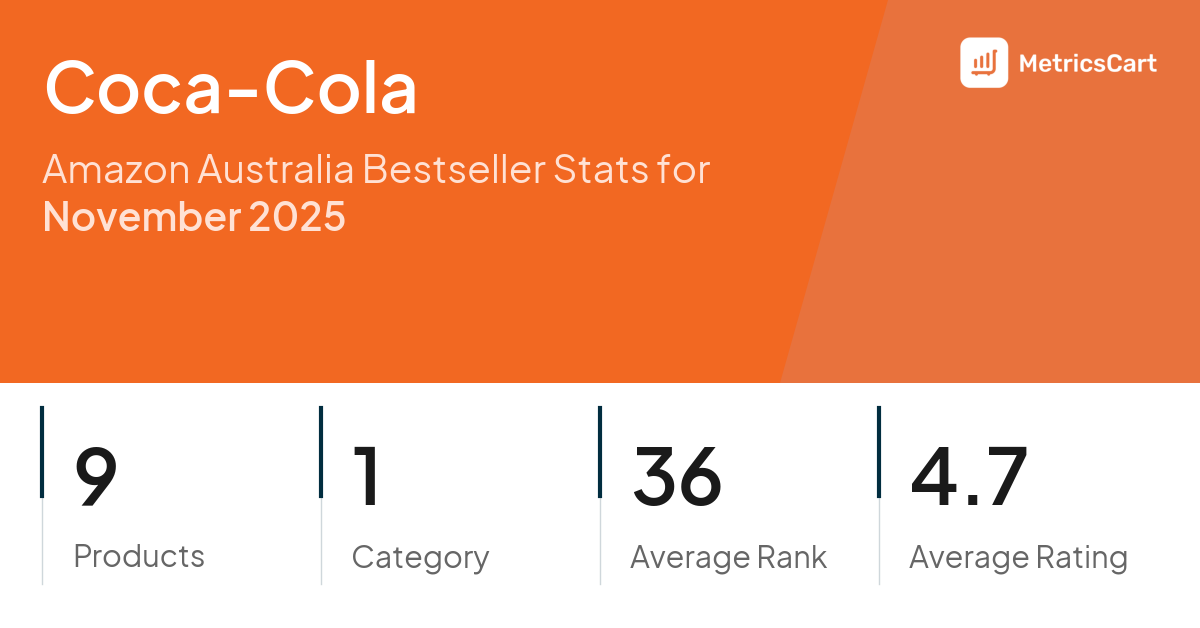Click the lighter orange diagonal panel under the logo

pyautogui.click(x=1000, y=250)
